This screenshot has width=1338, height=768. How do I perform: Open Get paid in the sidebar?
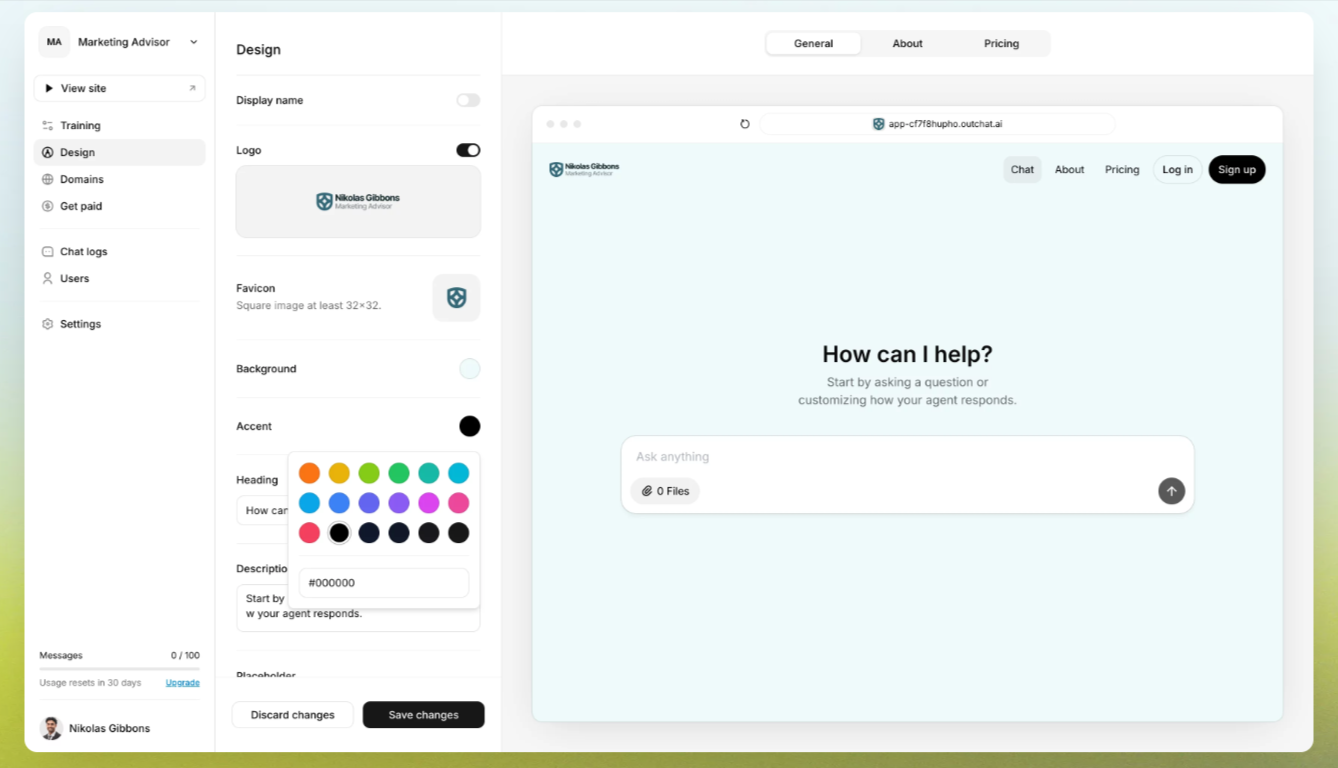pos(120,206)
